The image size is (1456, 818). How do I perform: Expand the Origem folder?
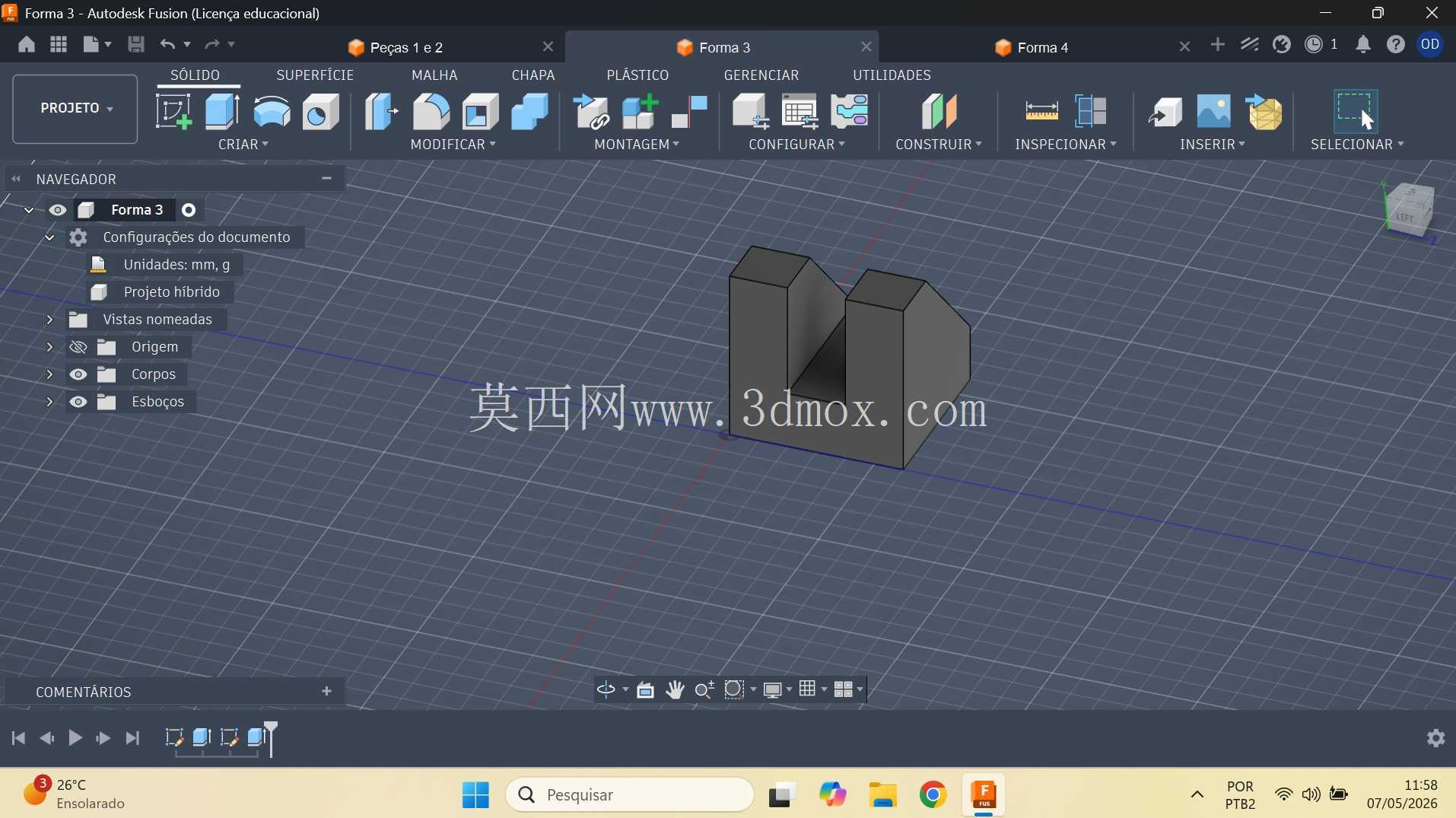[x=49, y=347]
